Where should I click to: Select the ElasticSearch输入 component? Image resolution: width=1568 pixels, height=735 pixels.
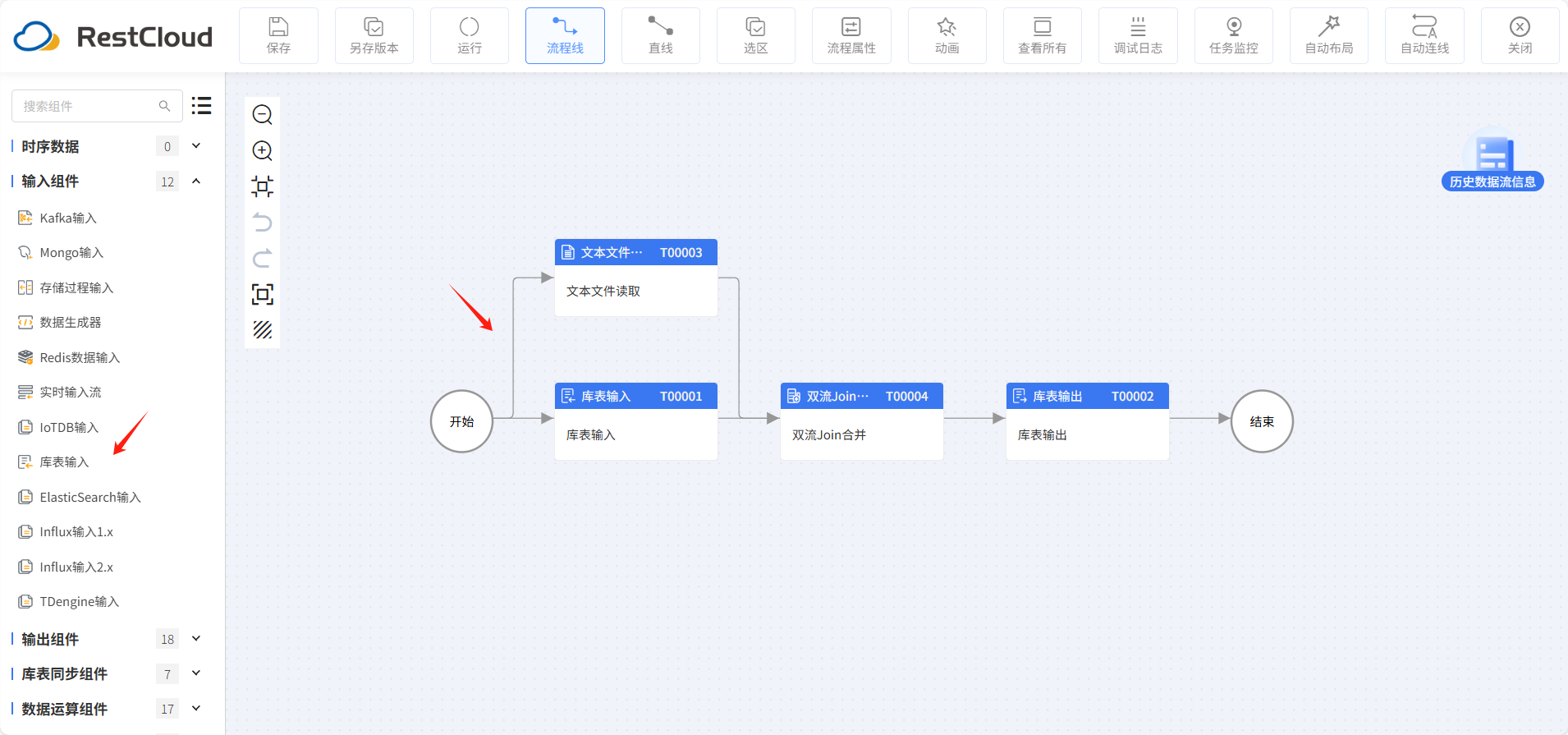tap(80, 497)
